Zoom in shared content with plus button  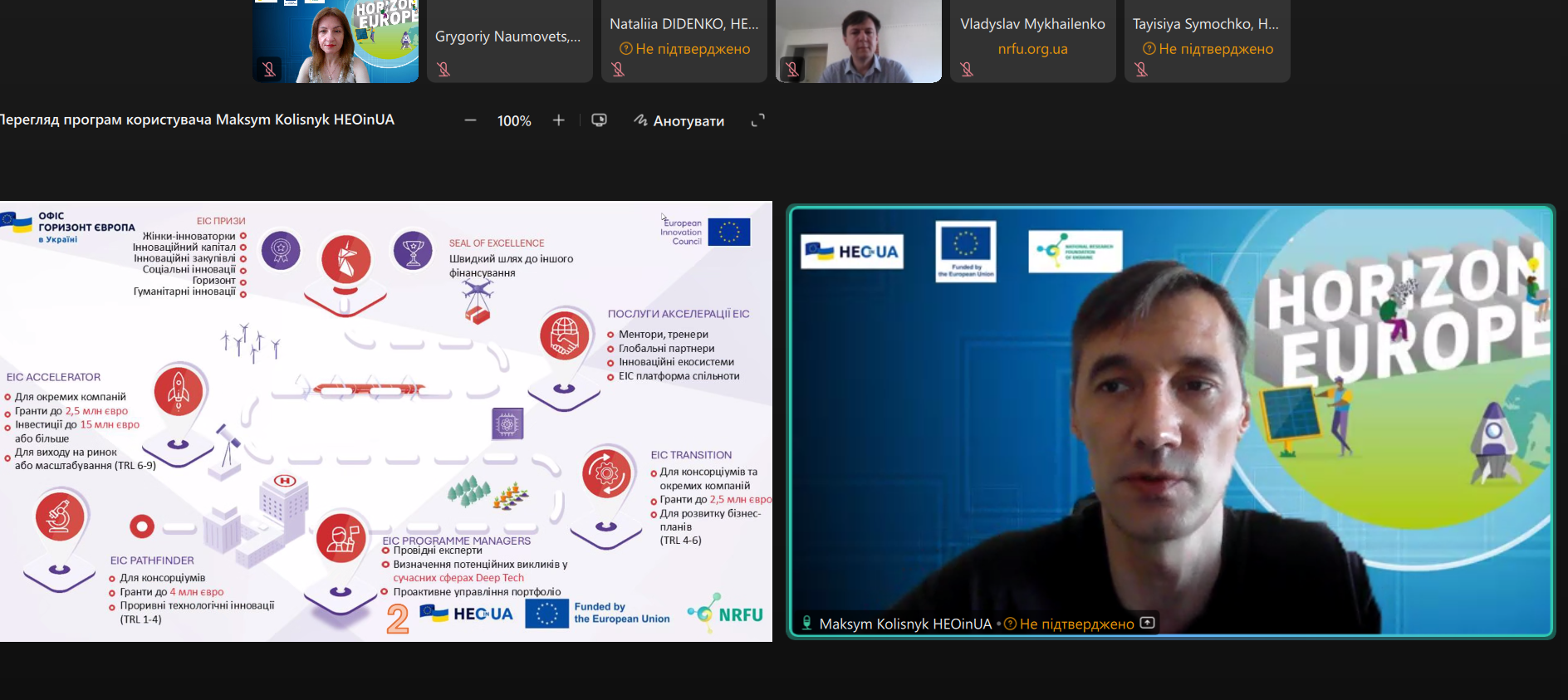pos(559,120)
